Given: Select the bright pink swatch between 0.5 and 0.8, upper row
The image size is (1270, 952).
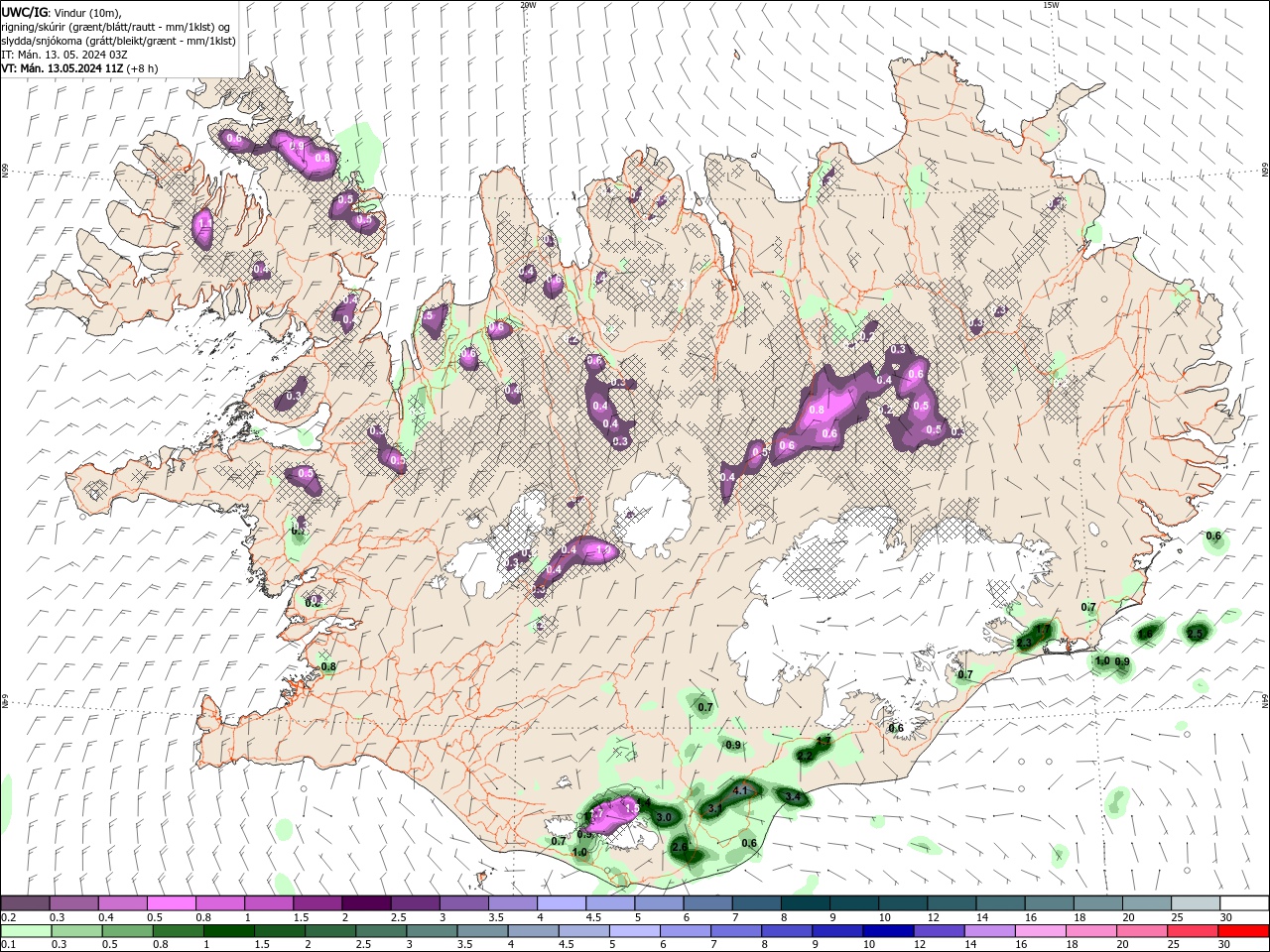Looking at the screenshot, I should tap(171, 903).
